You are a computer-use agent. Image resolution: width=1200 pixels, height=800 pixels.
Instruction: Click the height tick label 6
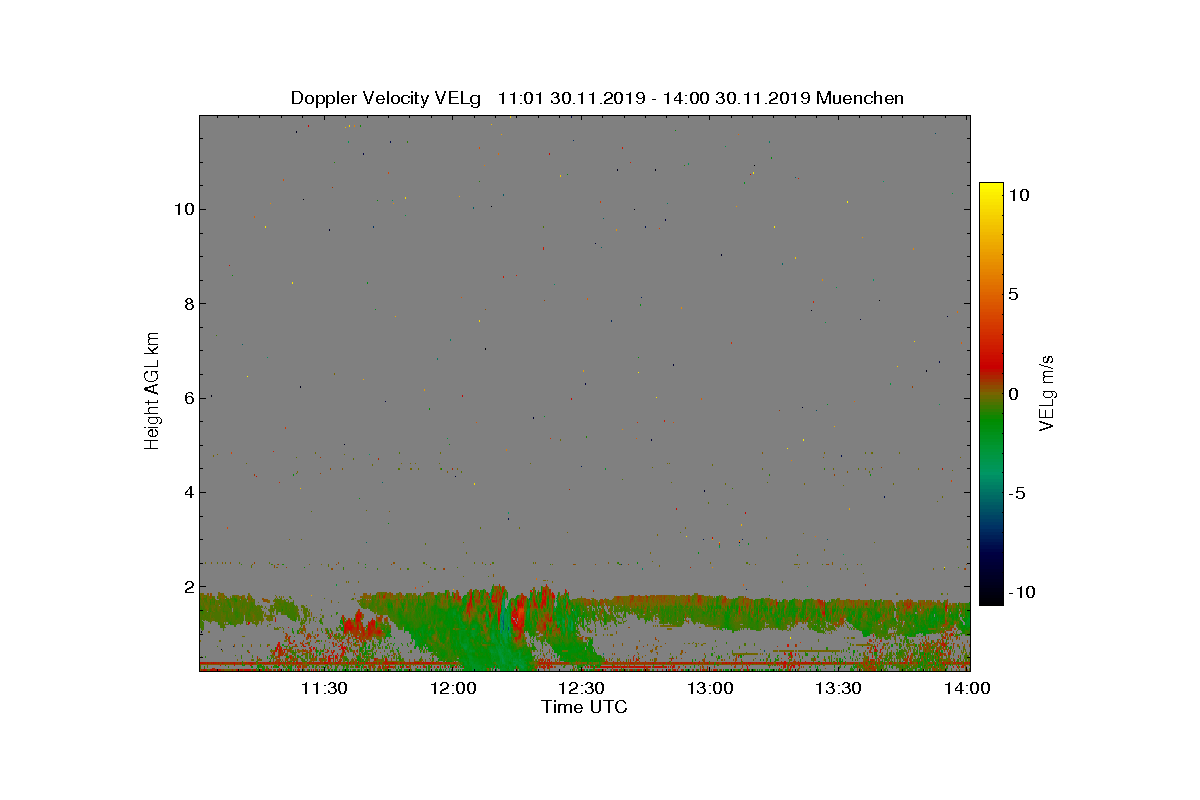pos(187,398)
